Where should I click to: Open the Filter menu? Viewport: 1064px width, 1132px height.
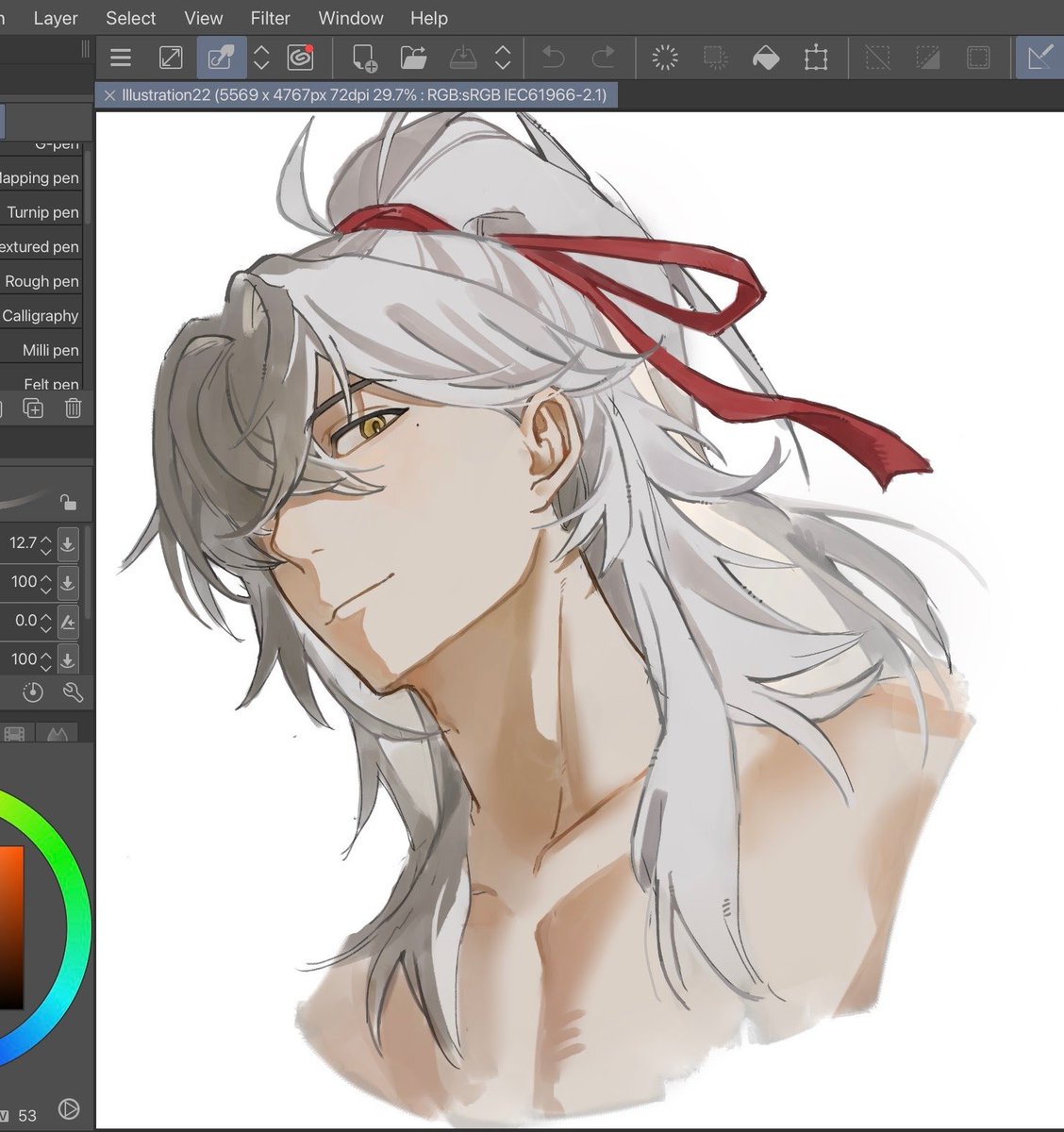pyautogui.click(x=271, y=18)
